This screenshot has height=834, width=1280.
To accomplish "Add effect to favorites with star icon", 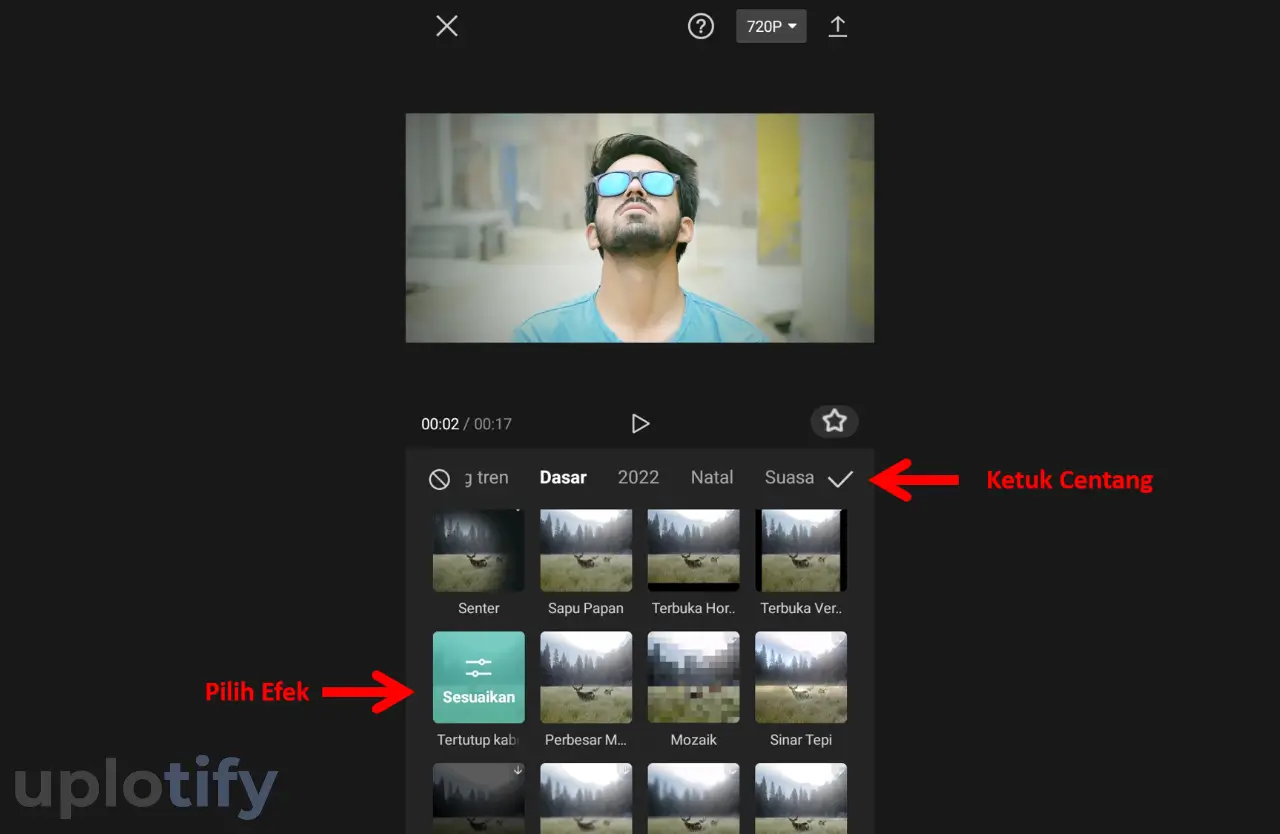I will coord(834,421).
